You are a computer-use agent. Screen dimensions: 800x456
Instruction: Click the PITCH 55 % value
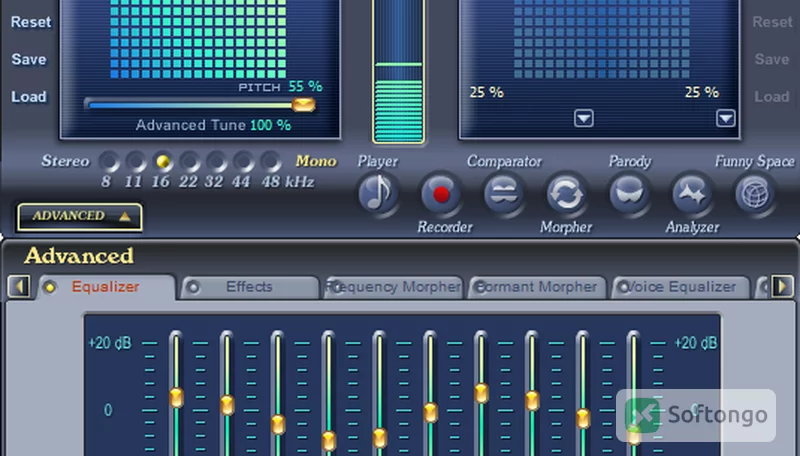click(x=306, y=87)
